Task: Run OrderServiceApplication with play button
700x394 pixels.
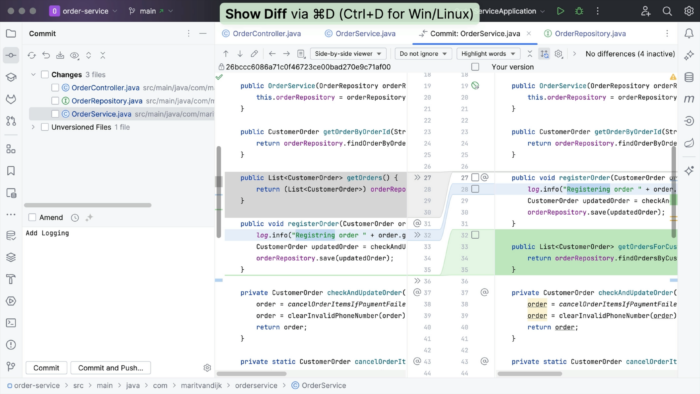Action: (x=560, y=11)
